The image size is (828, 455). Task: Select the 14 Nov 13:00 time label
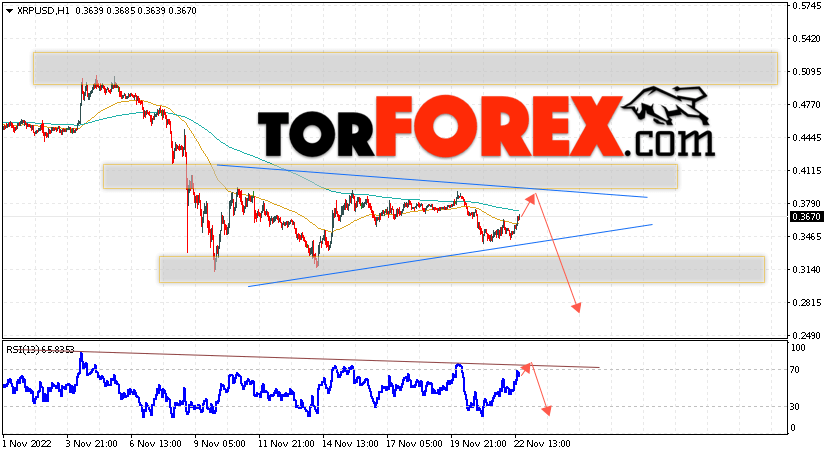click(x=350, y=444)
